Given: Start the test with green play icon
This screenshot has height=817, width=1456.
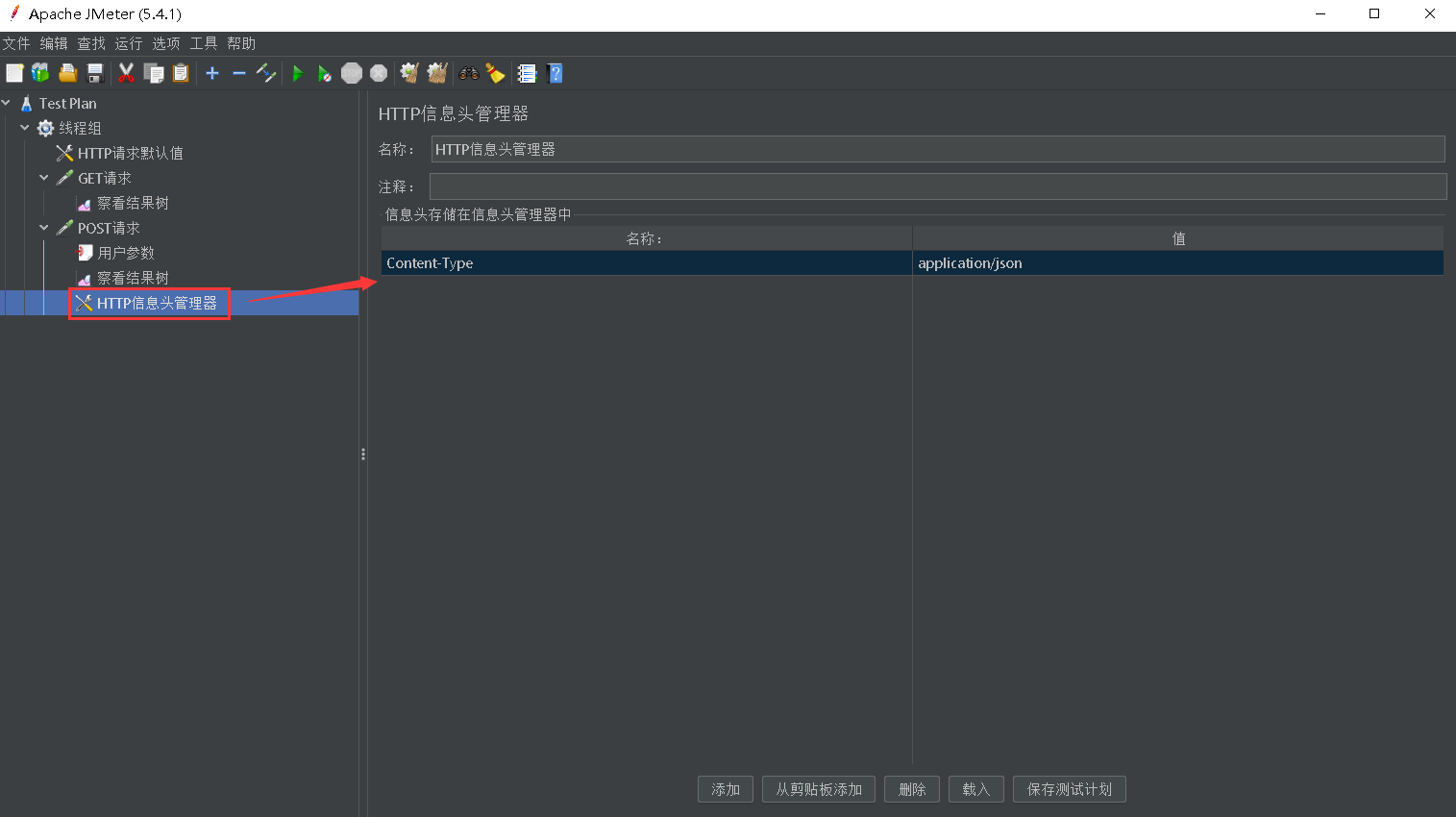Looking at the screenshot, I should click(x=298, y=73).
